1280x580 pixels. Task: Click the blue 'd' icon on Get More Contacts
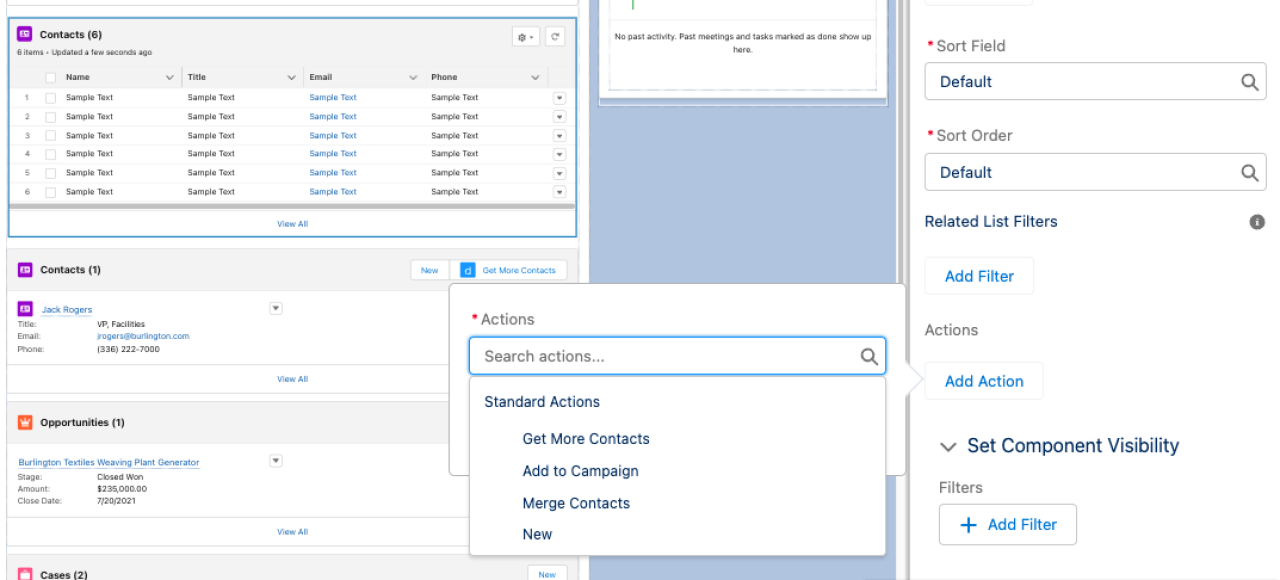pos(467,270)
